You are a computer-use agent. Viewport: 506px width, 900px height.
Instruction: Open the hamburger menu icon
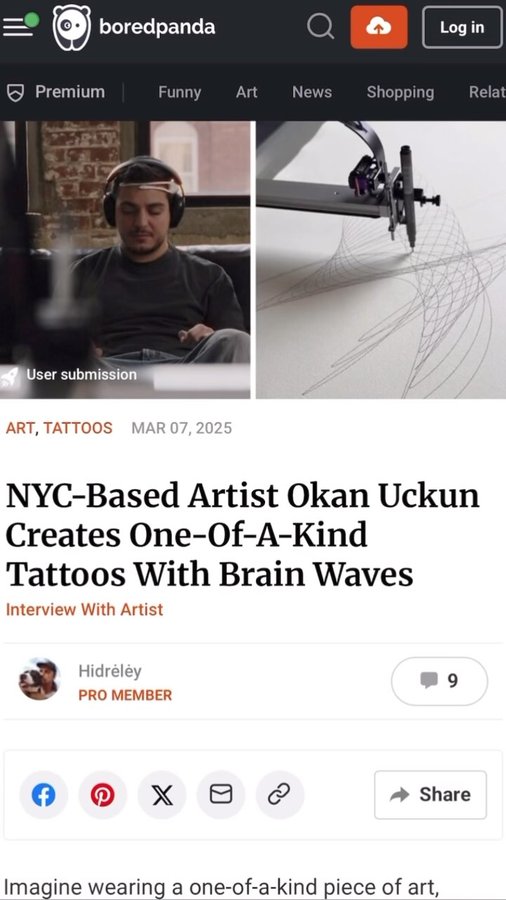pyautogui.click(x=18, y=27)
